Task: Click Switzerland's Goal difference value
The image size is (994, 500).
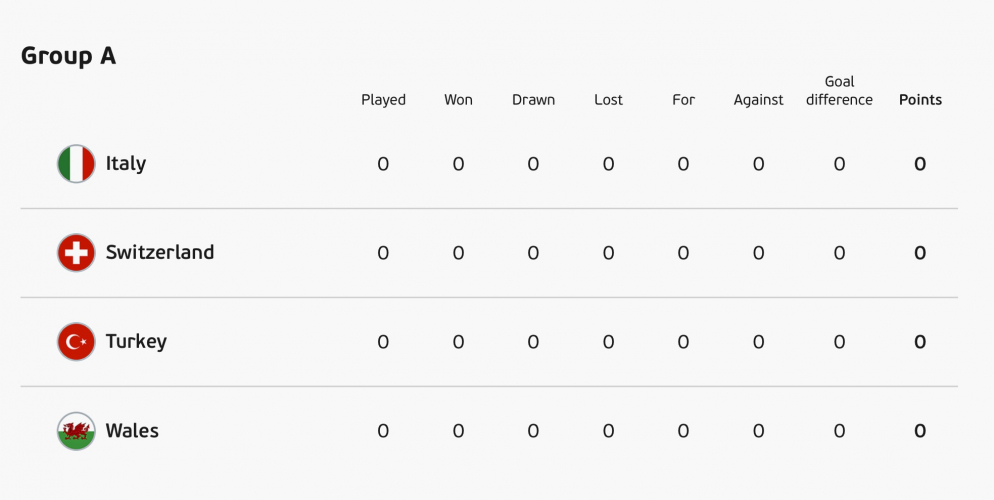Action: pyautogui.click(x=839, y=253)
